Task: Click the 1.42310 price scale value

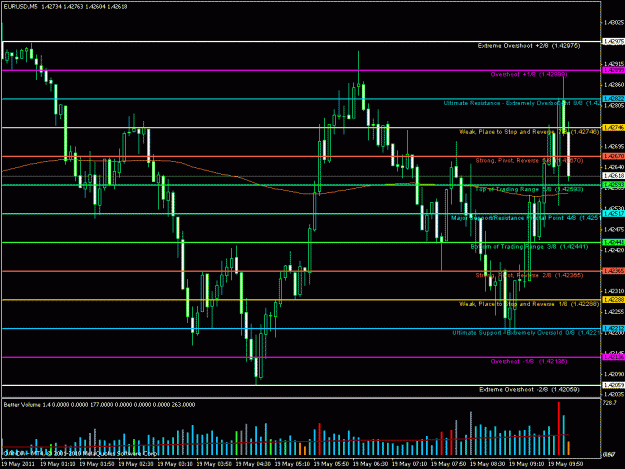Action: tap(614, 291)
